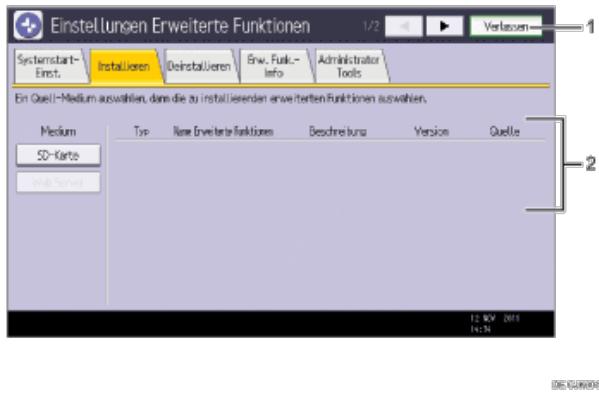Click the date and time display
This screenshot has width=599, height=396.
coord(494,323)
